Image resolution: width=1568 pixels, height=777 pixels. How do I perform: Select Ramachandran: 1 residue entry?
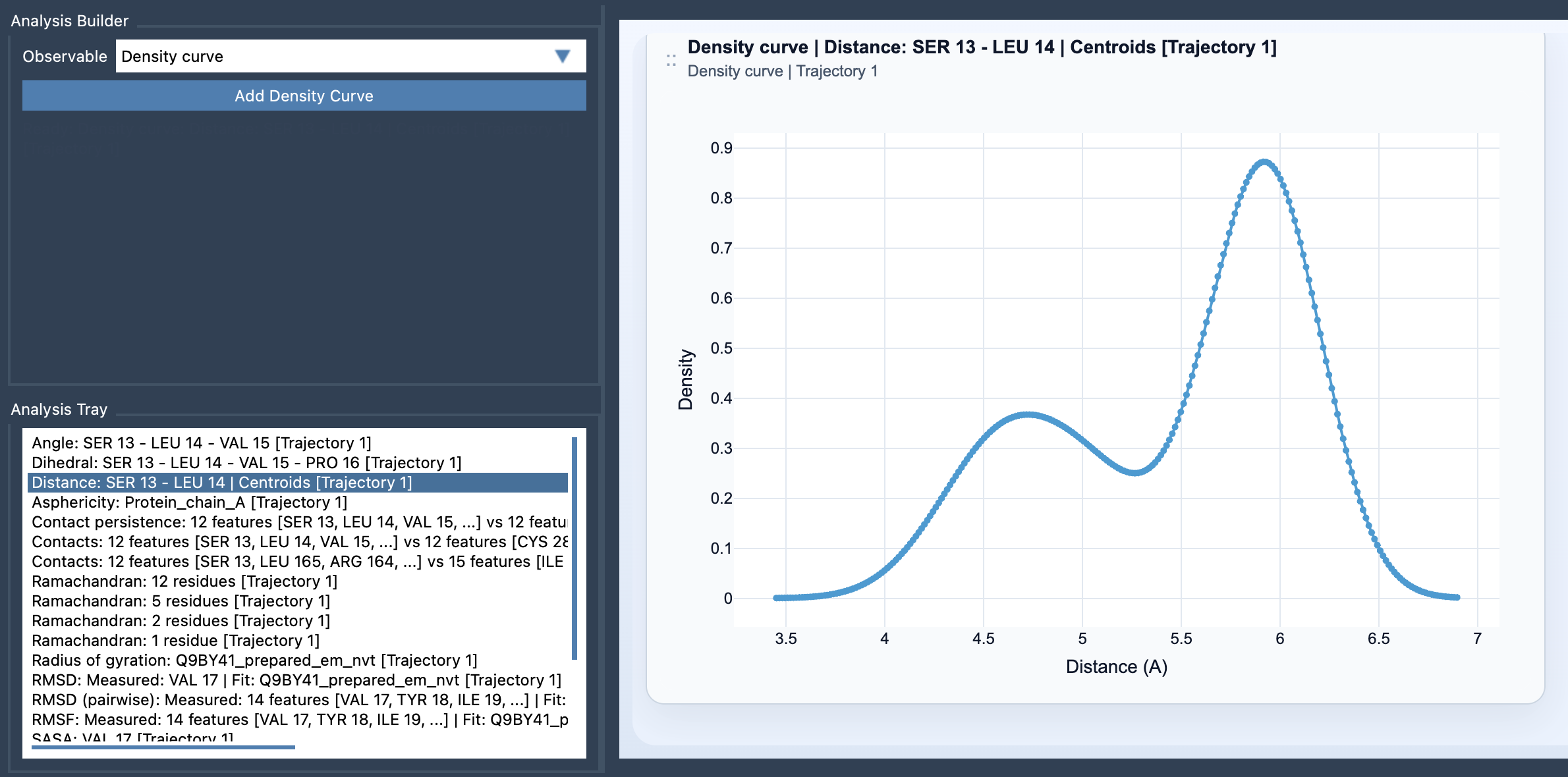pos(175,640)
